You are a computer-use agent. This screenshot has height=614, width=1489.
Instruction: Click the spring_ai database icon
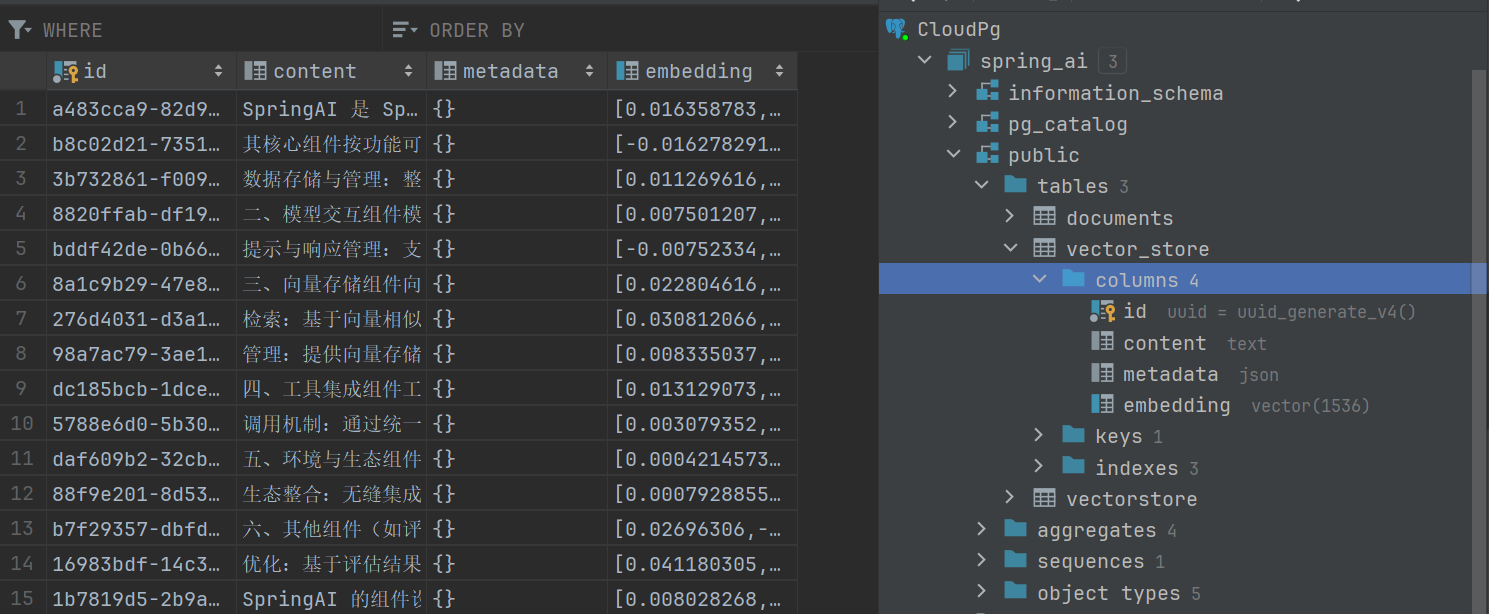click(958, 61)
